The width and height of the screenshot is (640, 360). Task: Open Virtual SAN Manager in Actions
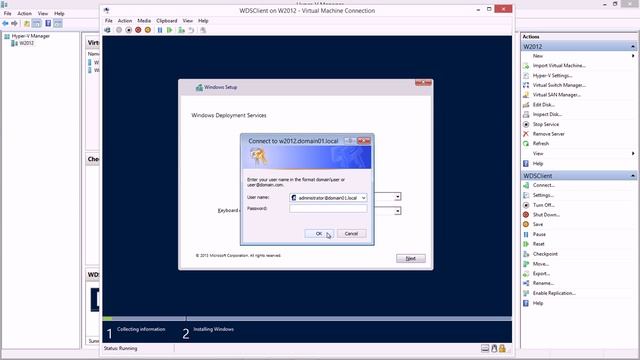click(557, 95)
